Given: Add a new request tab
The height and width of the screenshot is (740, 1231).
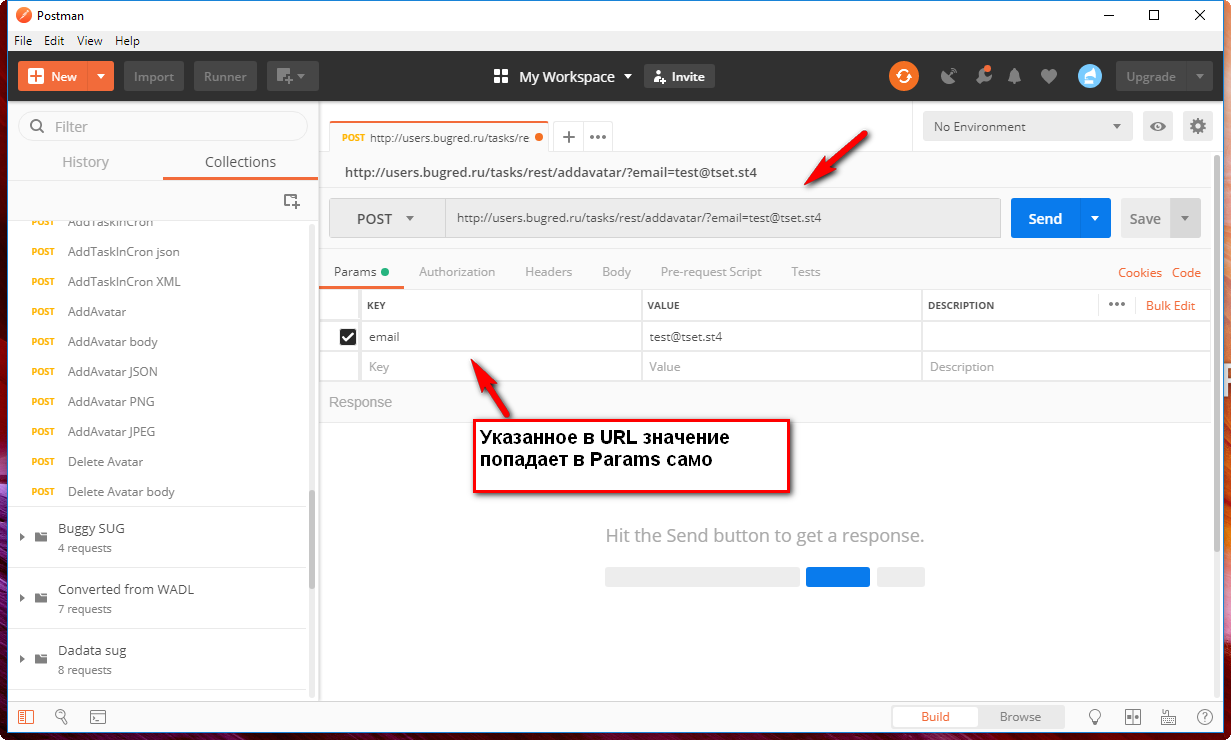Looking at the screenshot, I should [x=568, y=137].
